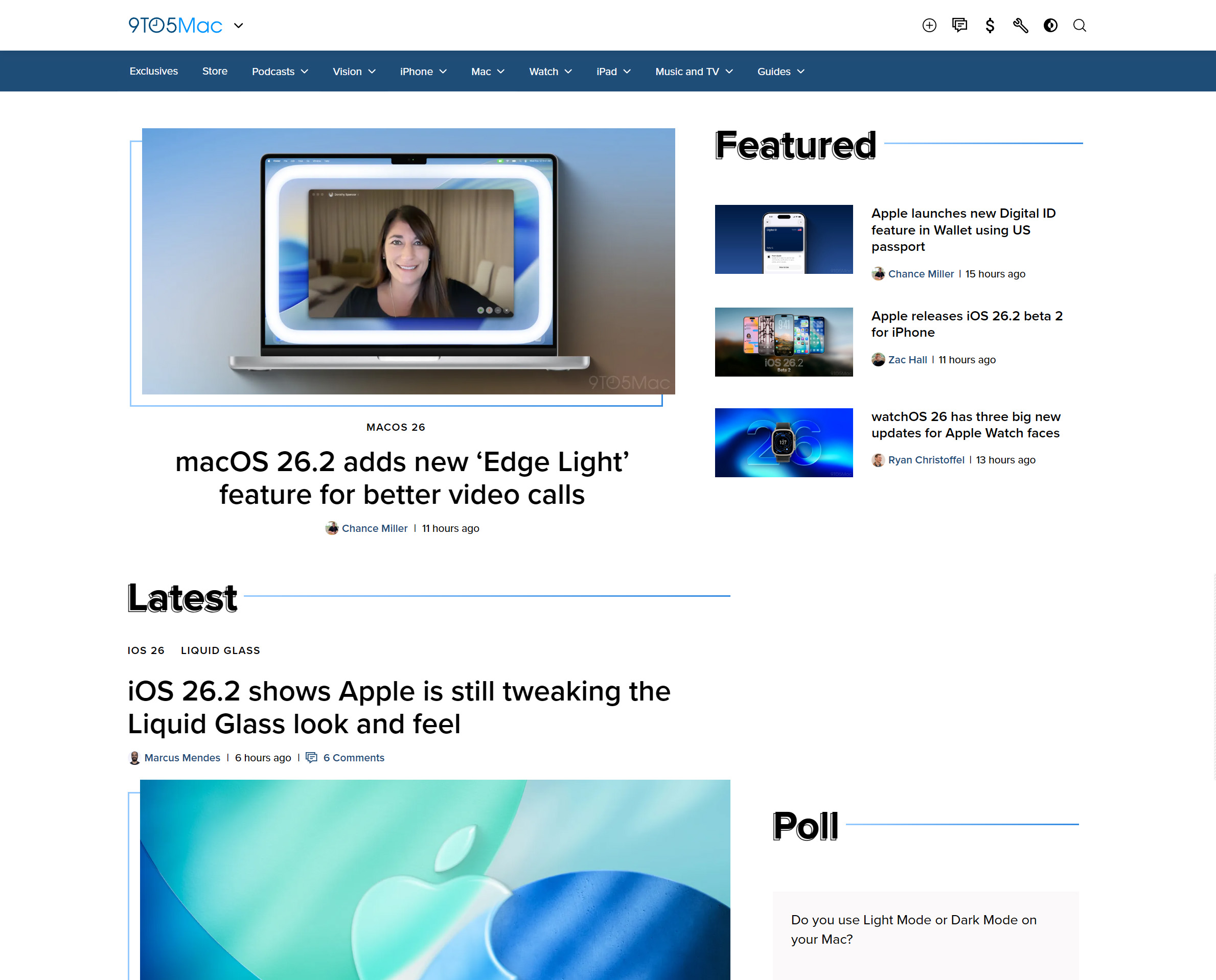
Task: Click the MacBook Edge Light hero image
Action: [408, 262]
